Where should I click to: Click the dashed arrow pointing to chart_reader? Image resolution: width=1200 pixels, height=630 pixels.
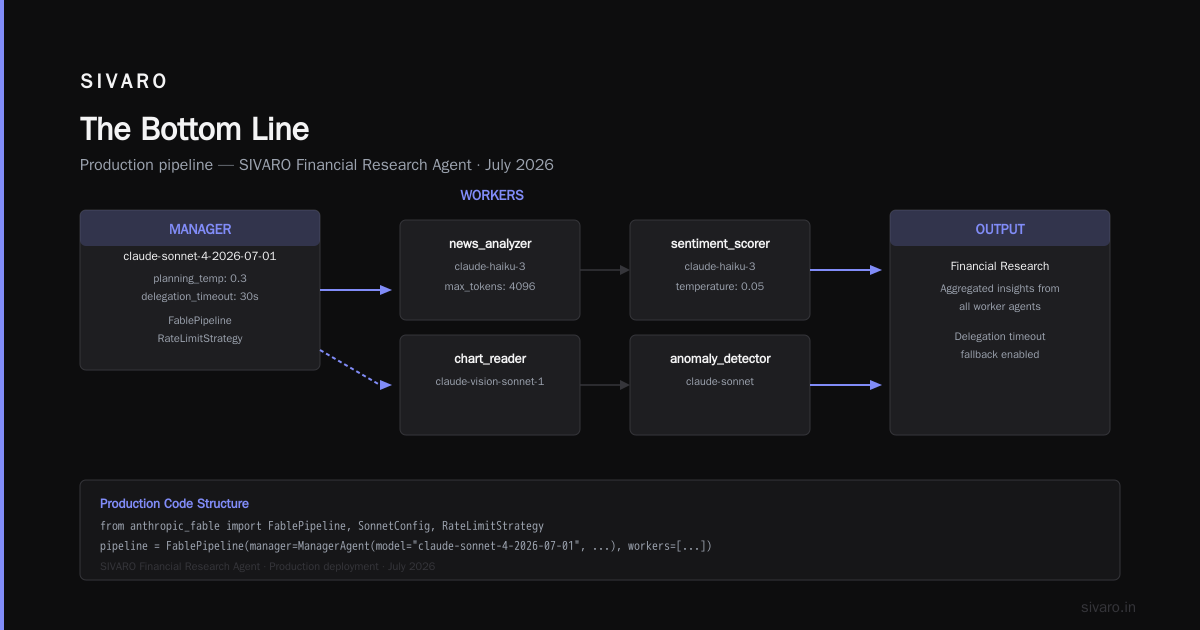[x=356, y=368]
